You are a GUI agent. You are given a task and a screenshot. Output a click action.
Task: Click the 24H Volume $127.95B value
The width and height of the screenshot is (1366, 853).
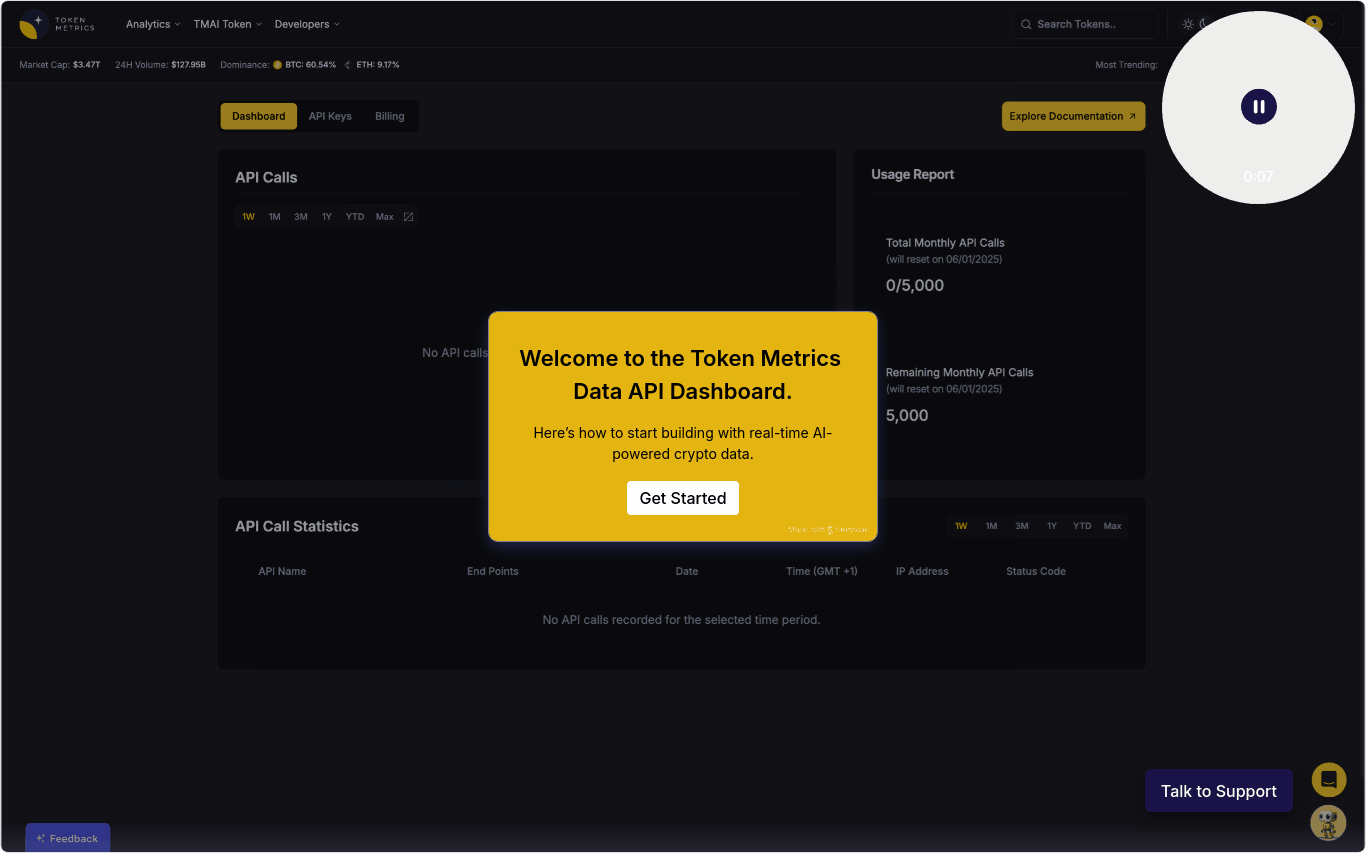point(188,65)
